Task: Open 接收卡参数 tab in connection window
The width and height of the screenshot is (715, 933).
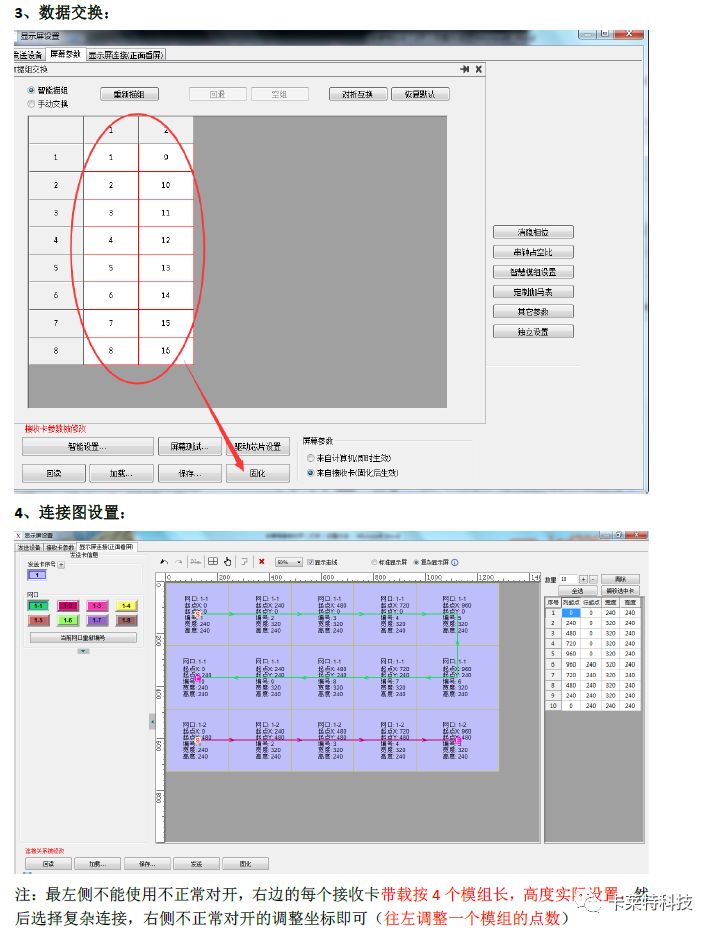Action: click(61, 547)
